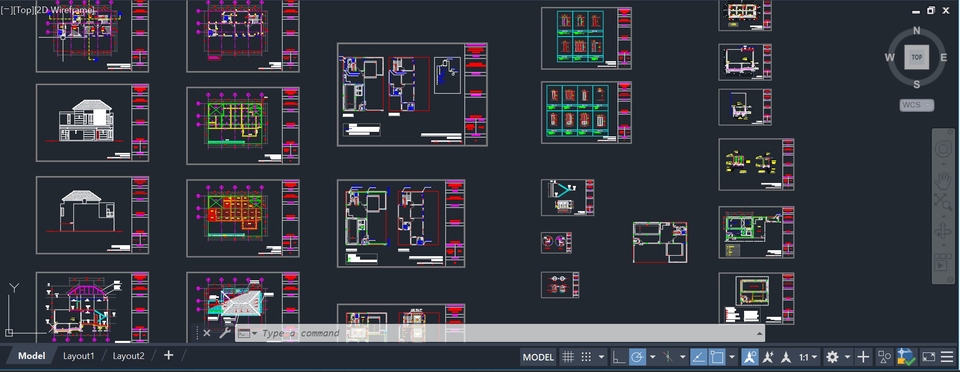Select the front elevation house drawing sheet

point(92,123)
